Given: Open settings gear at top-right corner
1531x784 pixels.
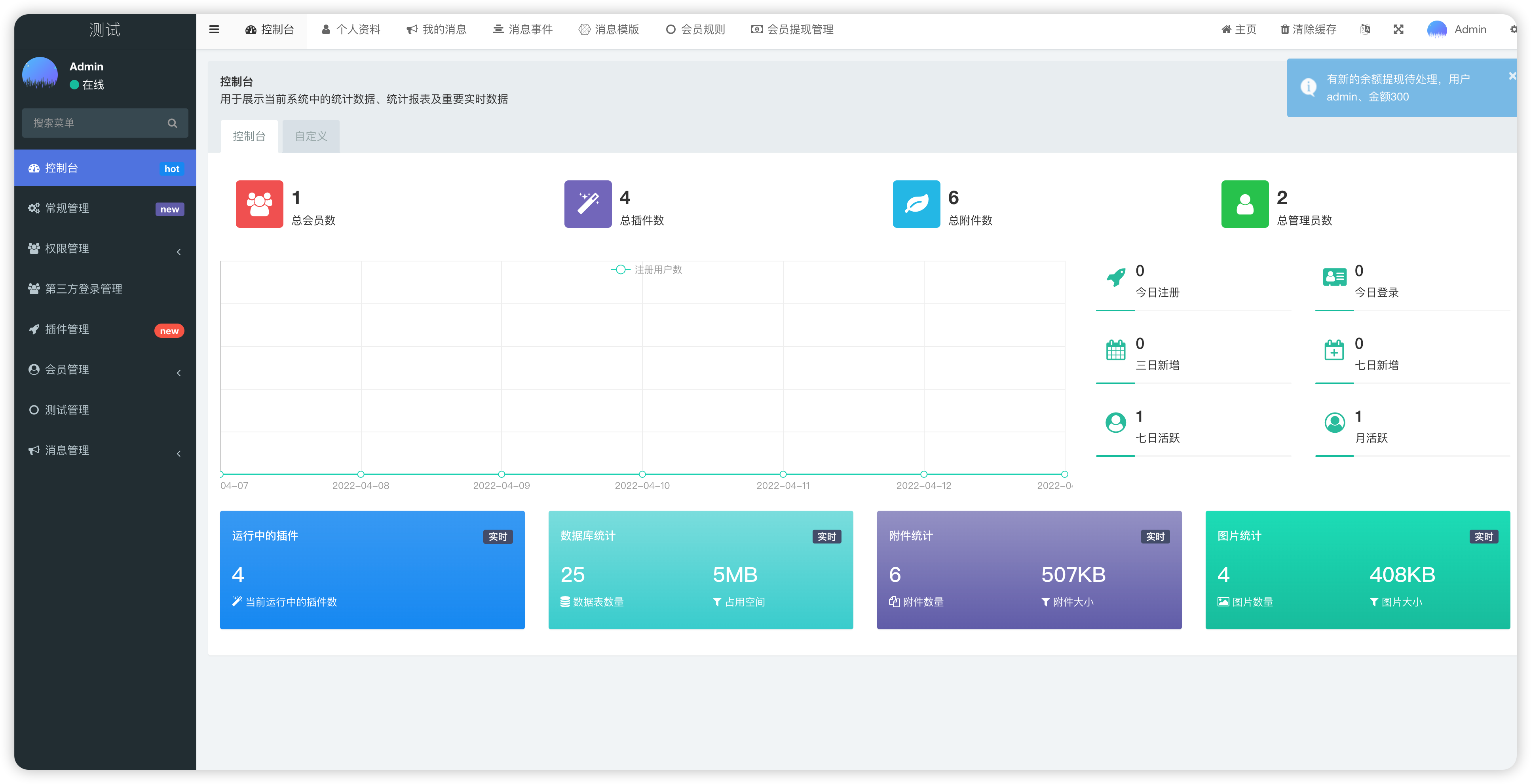Looking at the screenshot, I should [x=1513, y=30].
